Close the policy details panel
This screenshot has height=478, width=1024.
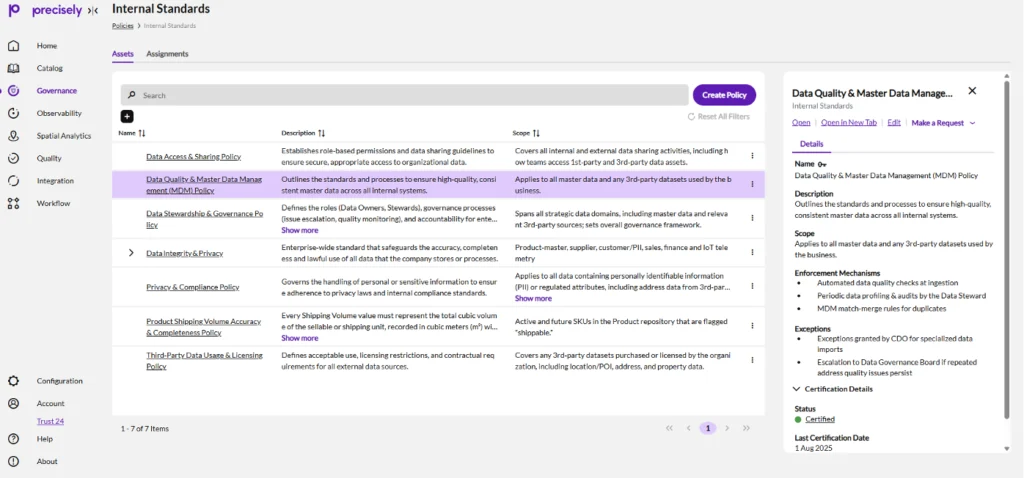tap(971, 91)
